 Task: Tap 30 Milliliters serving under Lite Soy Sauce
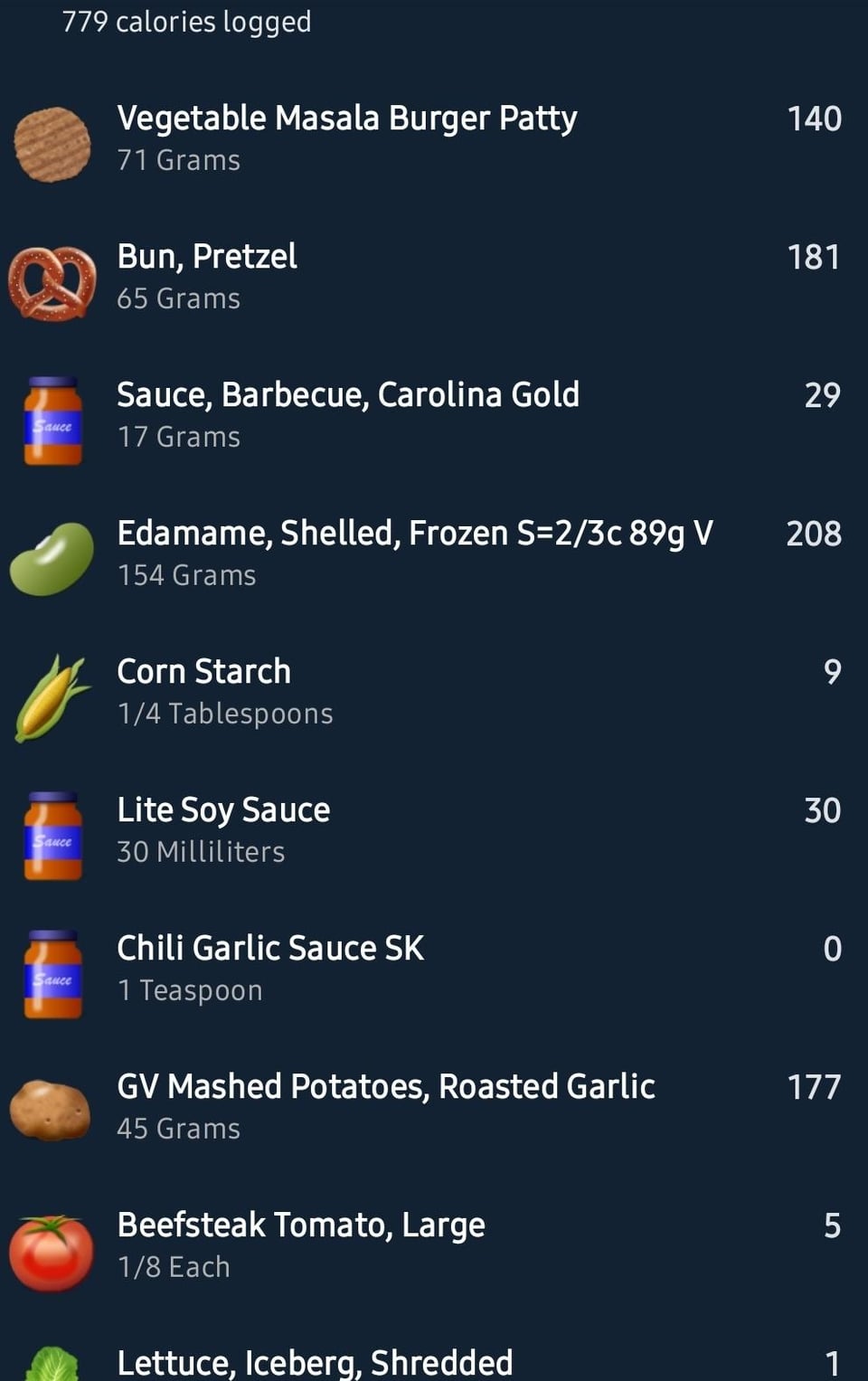coord(201,852)
